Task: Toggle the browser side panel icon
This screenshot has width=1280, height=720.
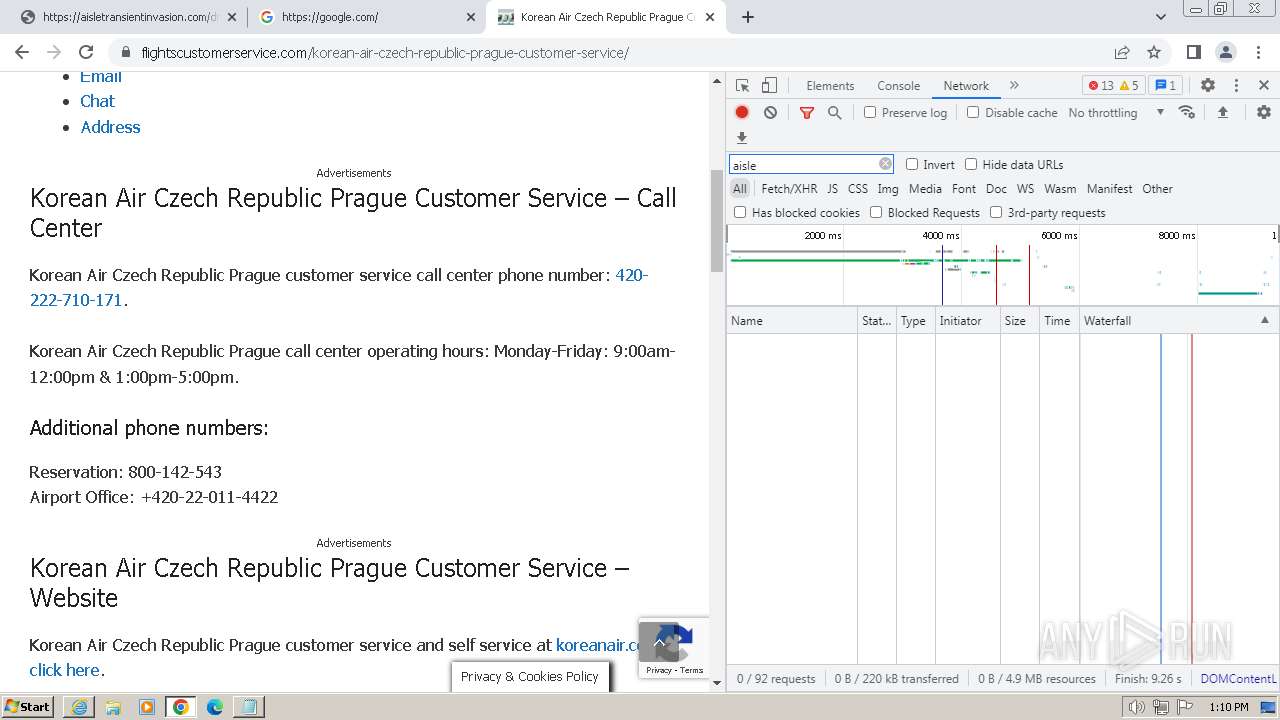Action: coord(1193,52)
